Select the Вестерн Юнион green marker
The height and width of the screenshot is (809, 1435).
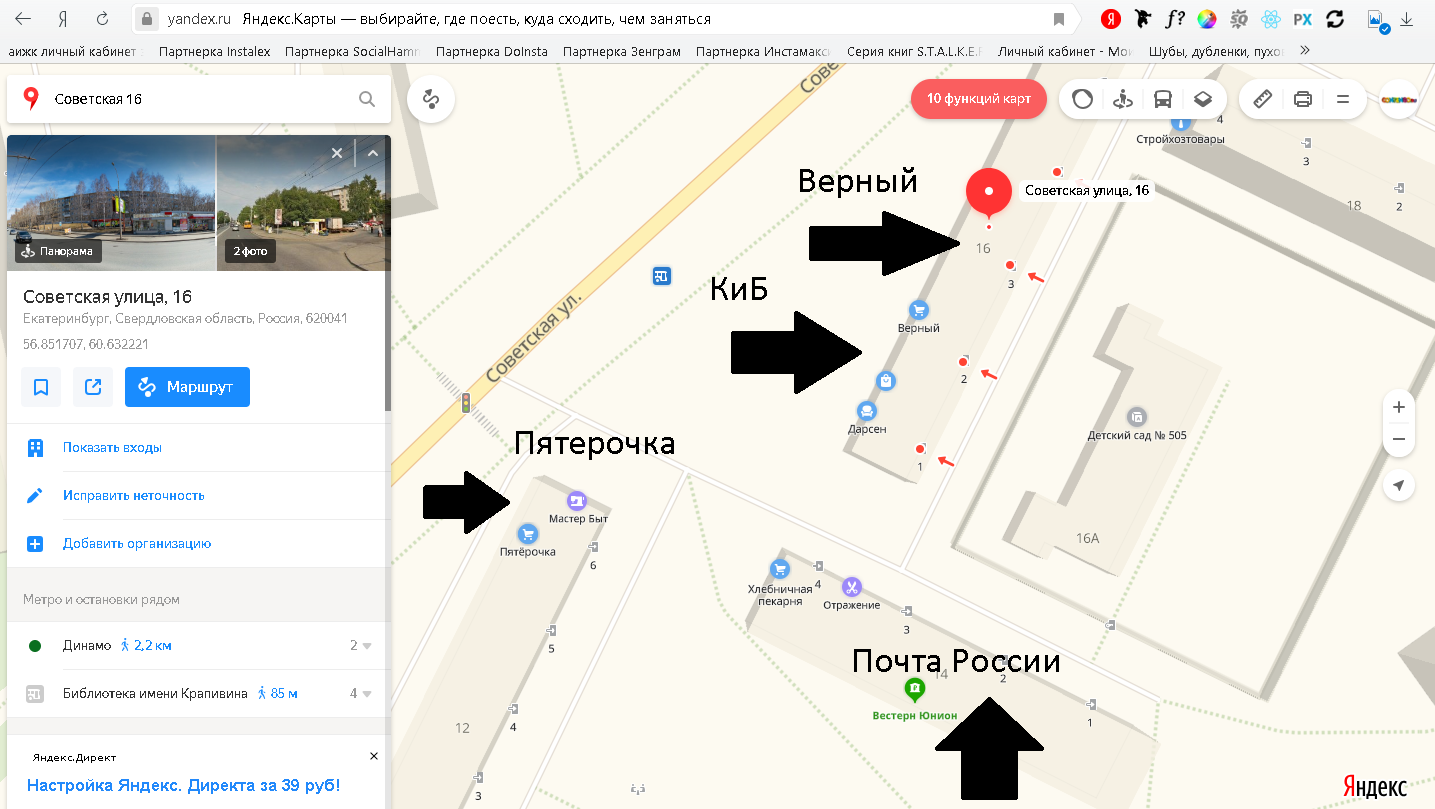click(x=914, y=688)
